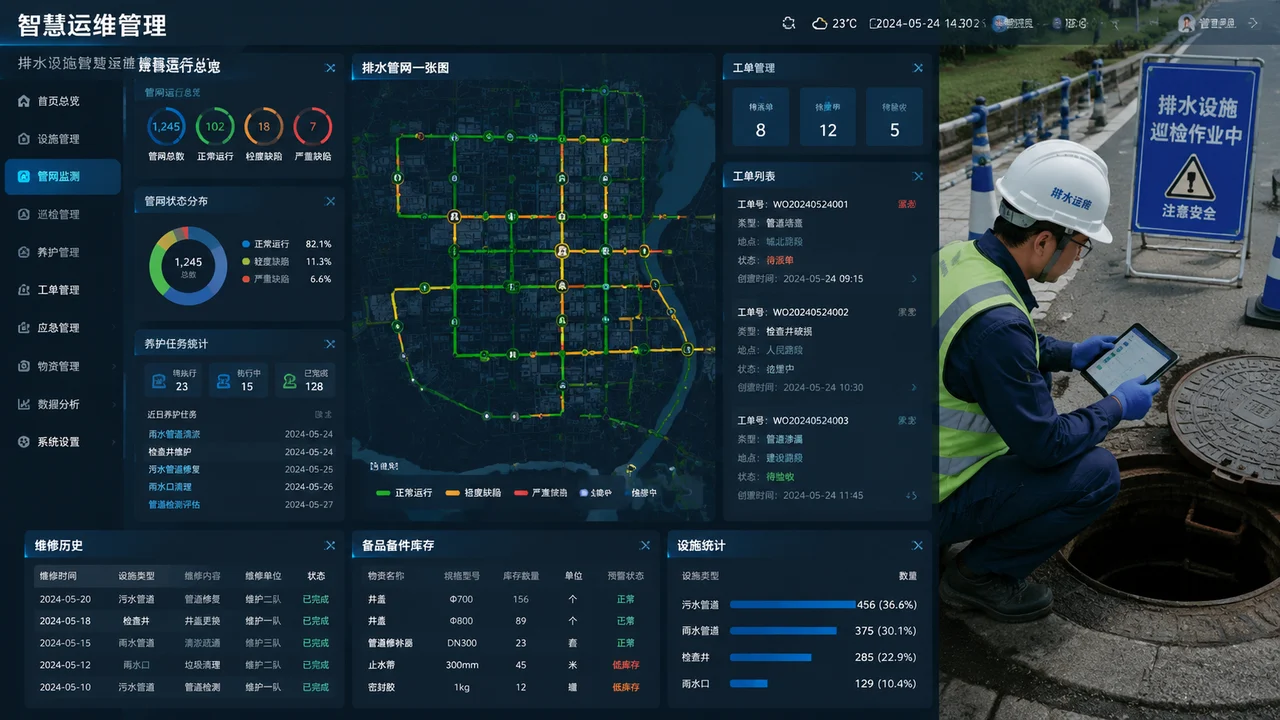Click green 轻度缺陷 11.3% legend dot
This screenshot has height=720, width=1280.
point(246,261)
